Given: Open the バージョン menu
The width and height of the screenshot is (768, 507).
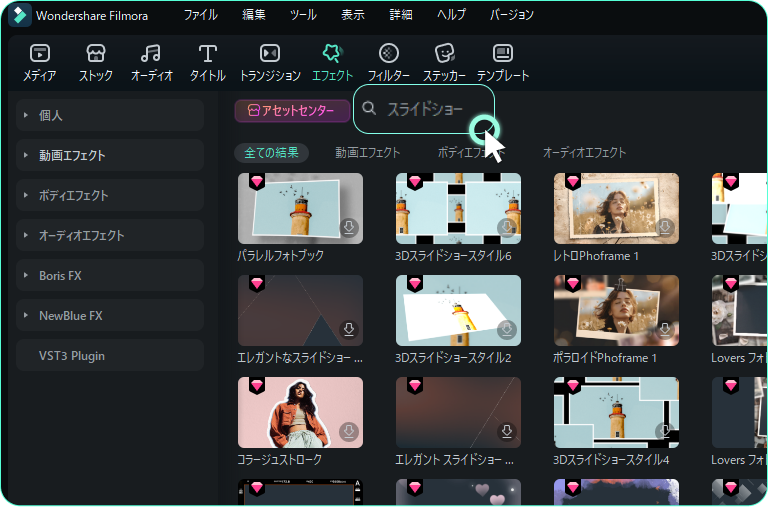Looking at the screenshot, I should pyautogui.click(x=512, y=15).
